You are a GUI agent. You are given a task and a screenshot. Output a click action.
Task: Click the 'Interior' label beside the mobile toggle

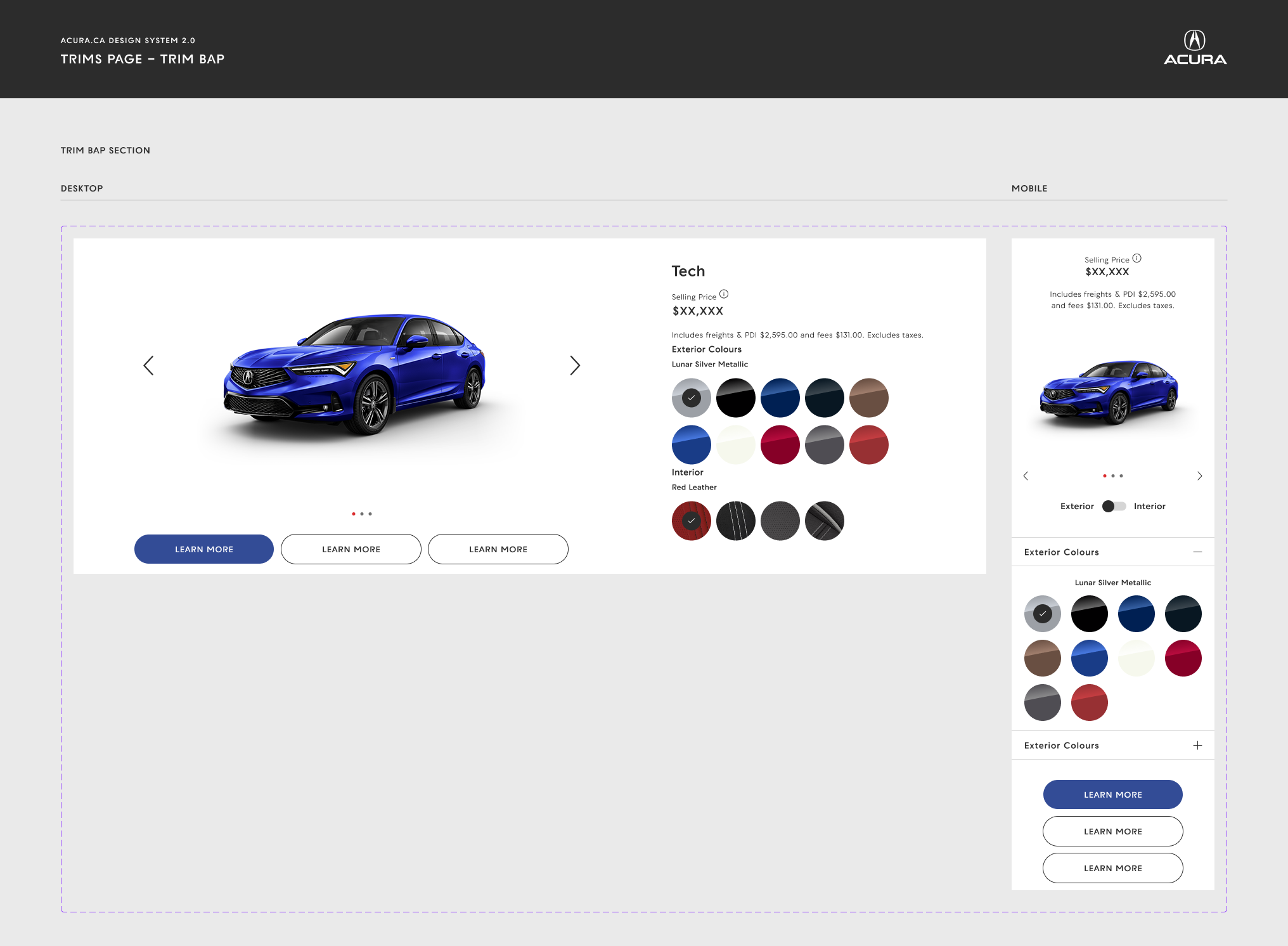coord(1150,506)
